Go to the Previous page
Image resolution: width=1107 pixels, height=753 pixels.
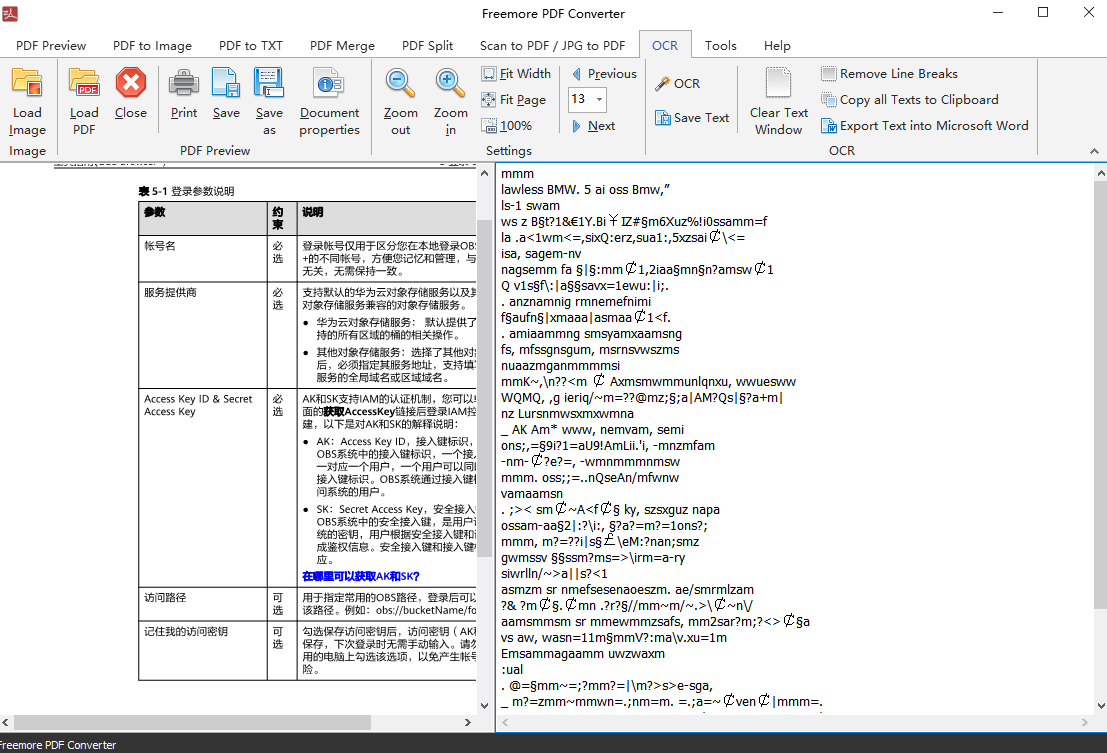(x=604, y=73)
